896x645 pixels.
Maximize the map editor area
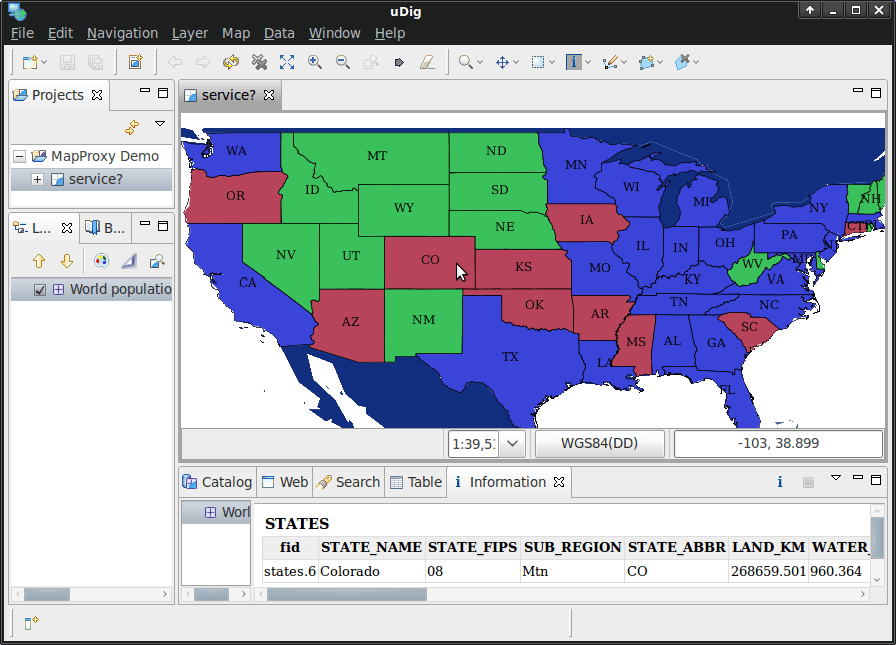[875, 93]
